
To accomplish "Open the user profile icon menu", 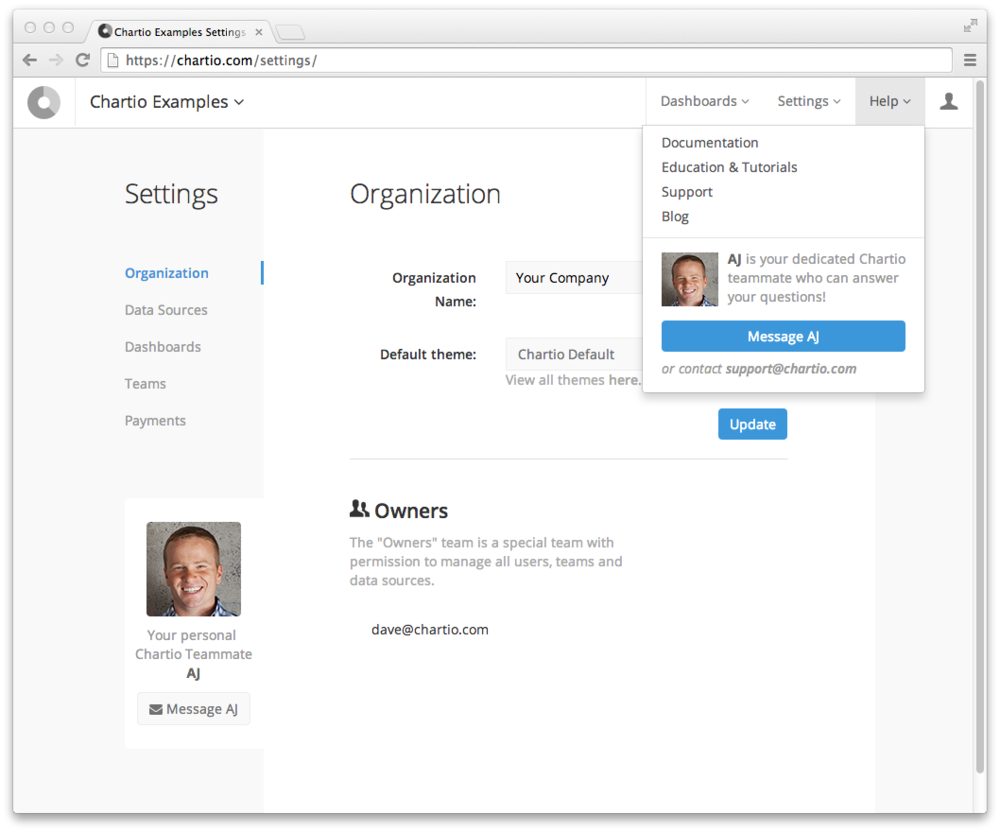I will [x=948, y=101].
